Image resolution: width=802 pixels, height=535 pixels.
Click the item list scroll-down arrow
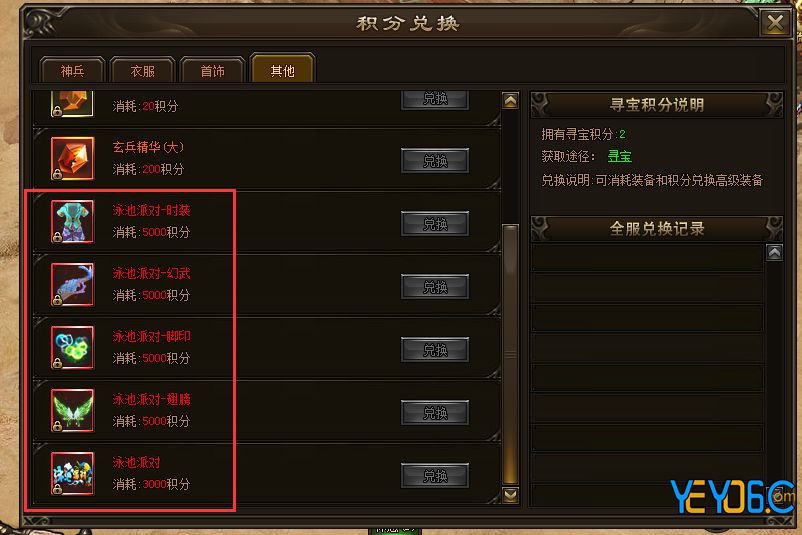[x=510, y=495]
